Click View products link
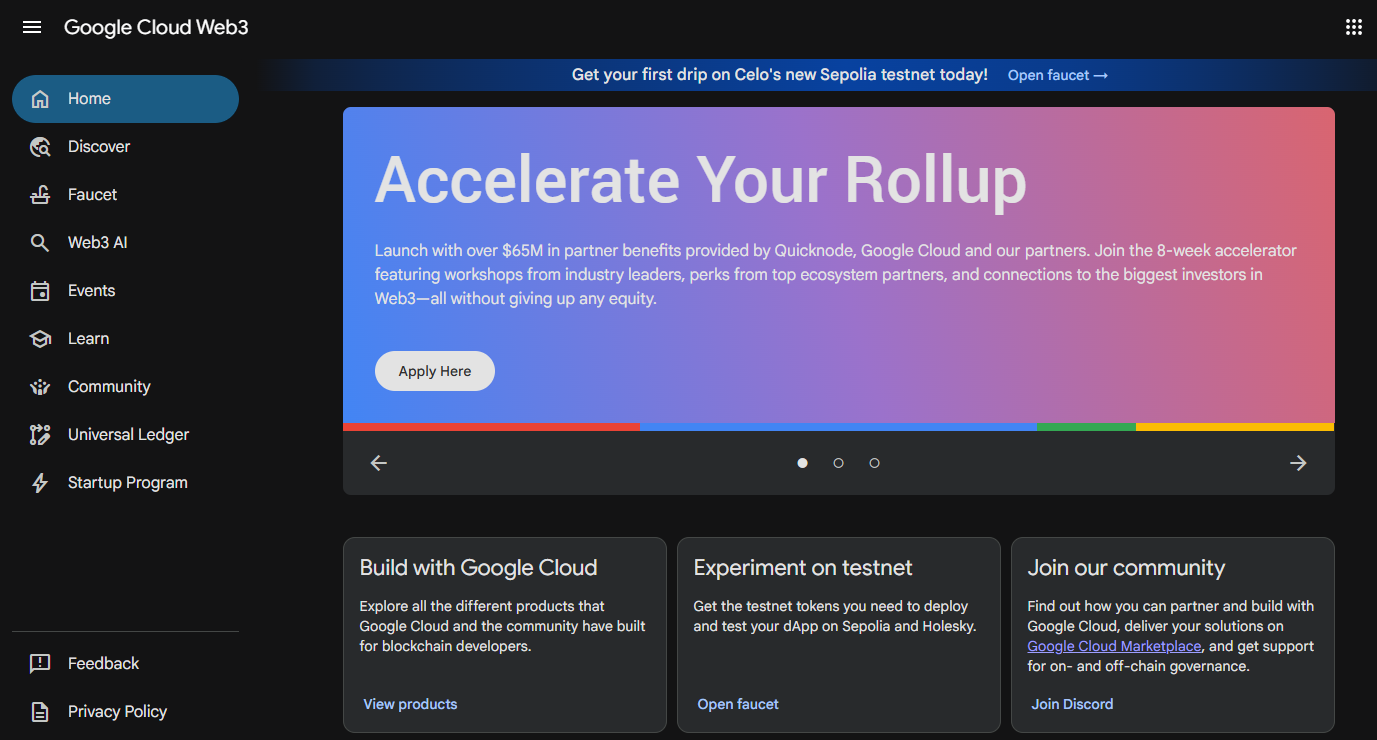The image size is (1377, 740). pos(410,704)
